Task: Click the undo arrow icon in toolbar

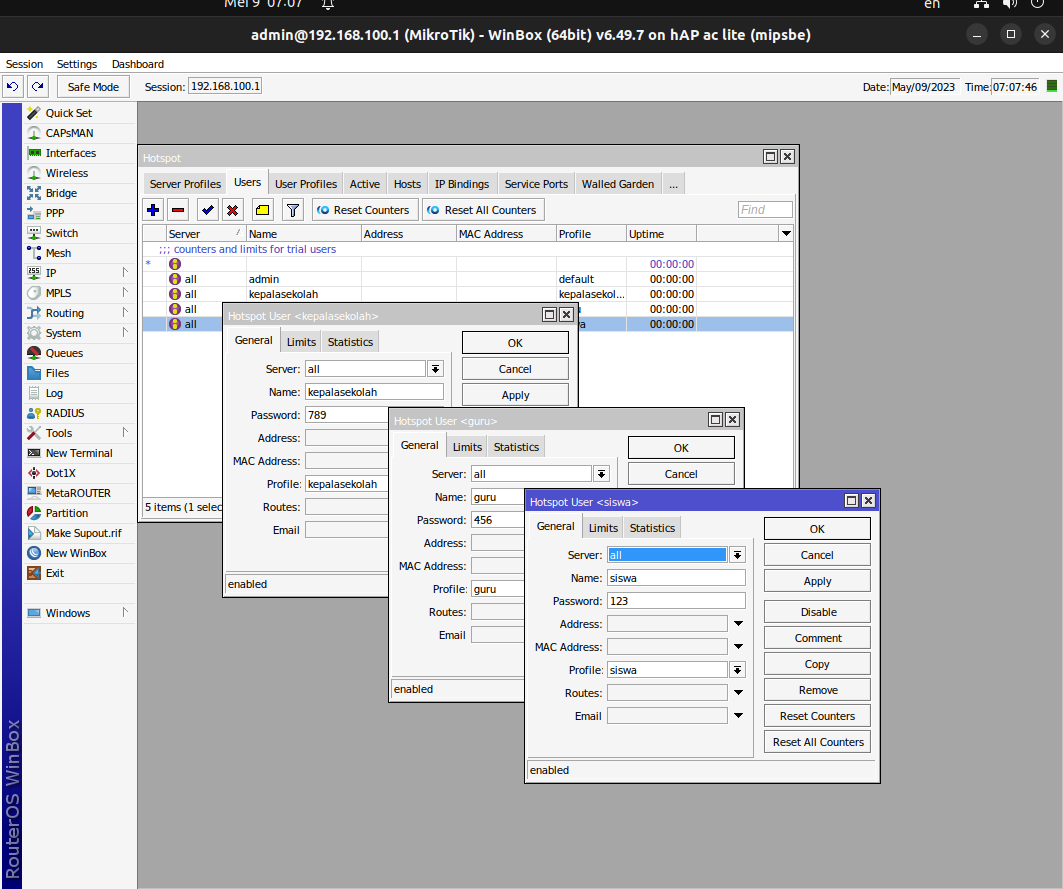Action: [13, 86]
